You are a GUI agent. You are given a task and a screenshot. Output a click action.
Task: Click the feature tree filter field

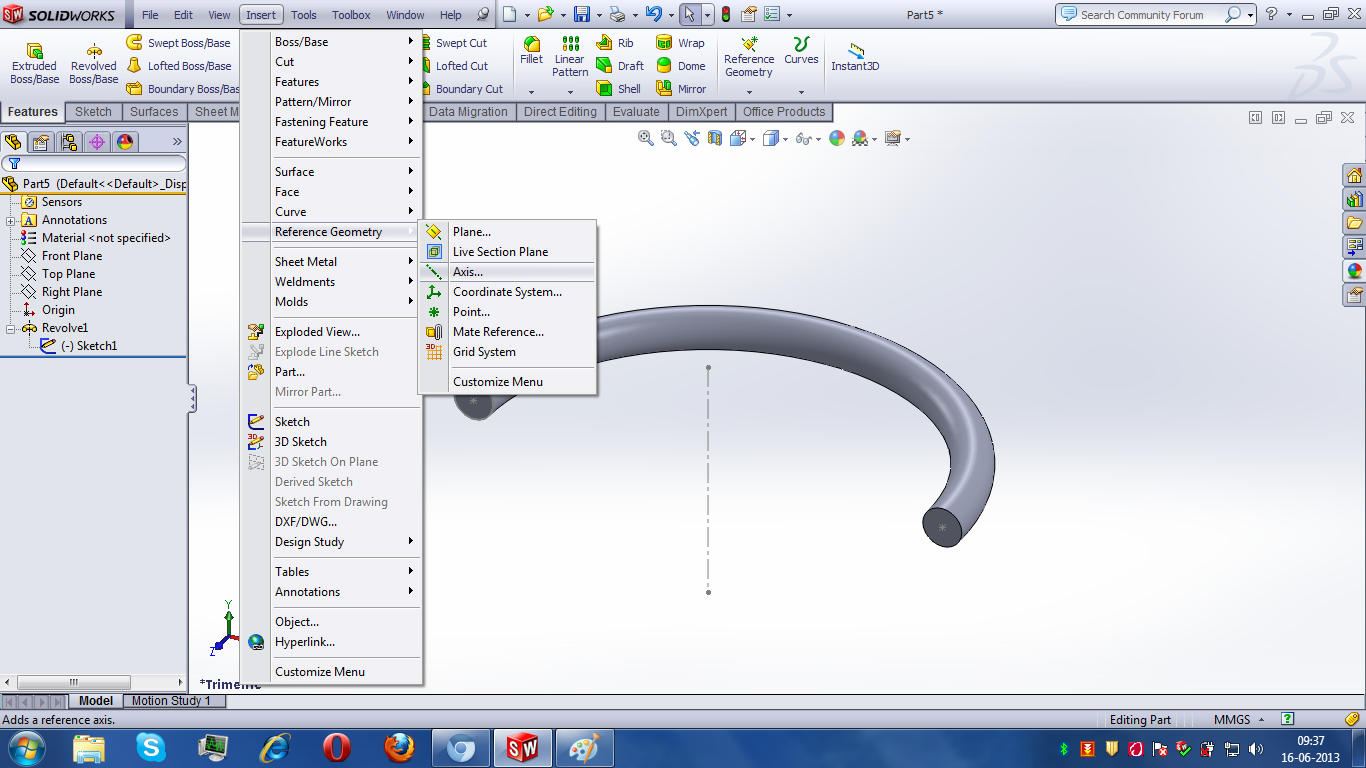[x=94, y=163]
